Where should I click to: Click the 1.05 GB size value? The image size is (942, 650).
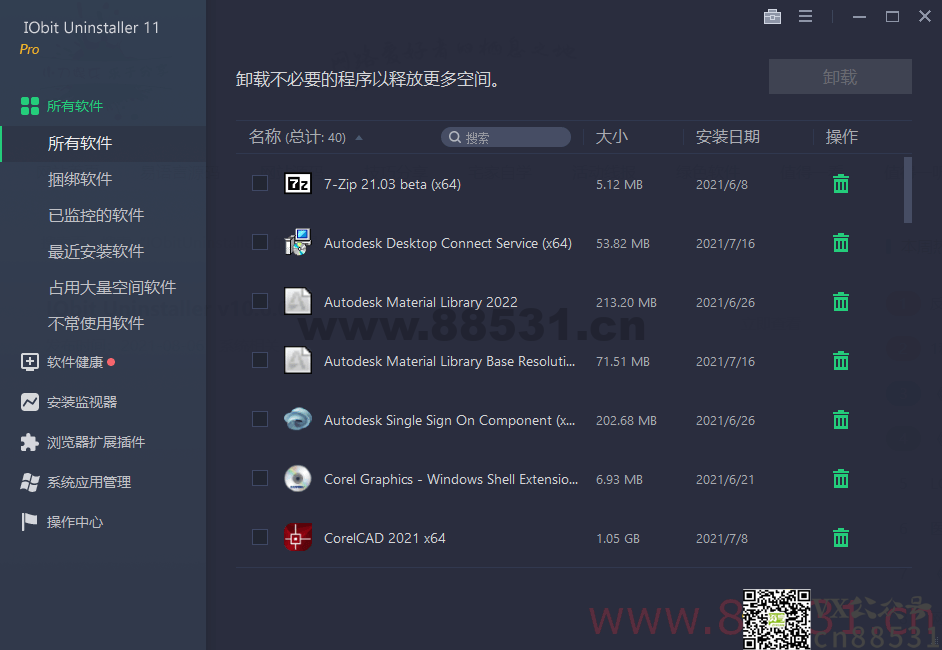[618, 539]
